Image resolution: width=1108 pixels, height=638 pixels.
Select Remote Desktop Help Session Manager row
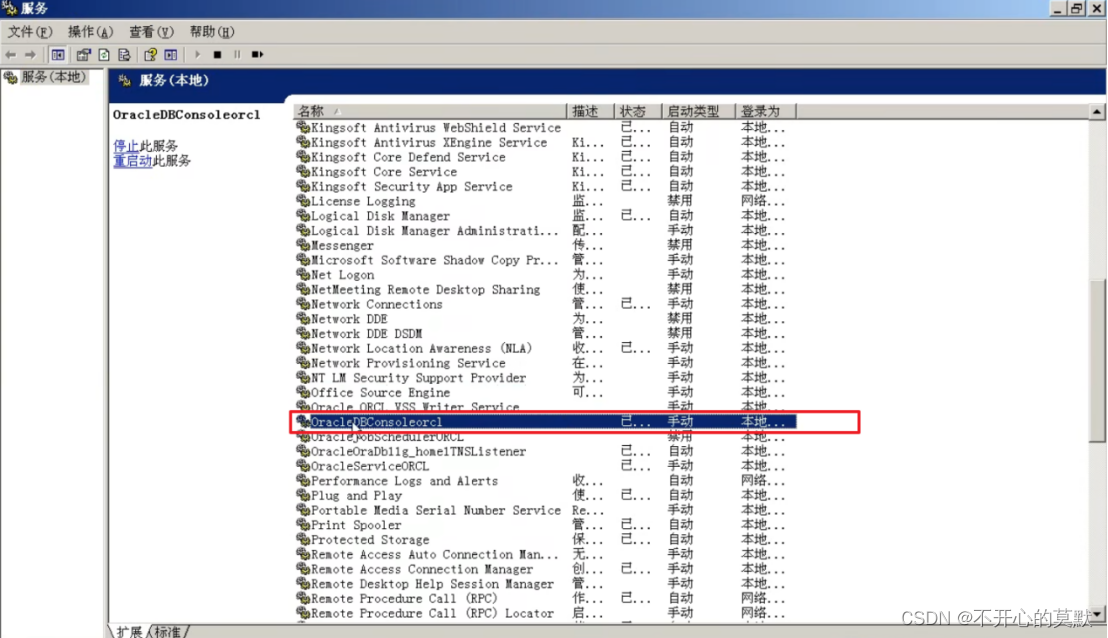(x=545, y=584)
